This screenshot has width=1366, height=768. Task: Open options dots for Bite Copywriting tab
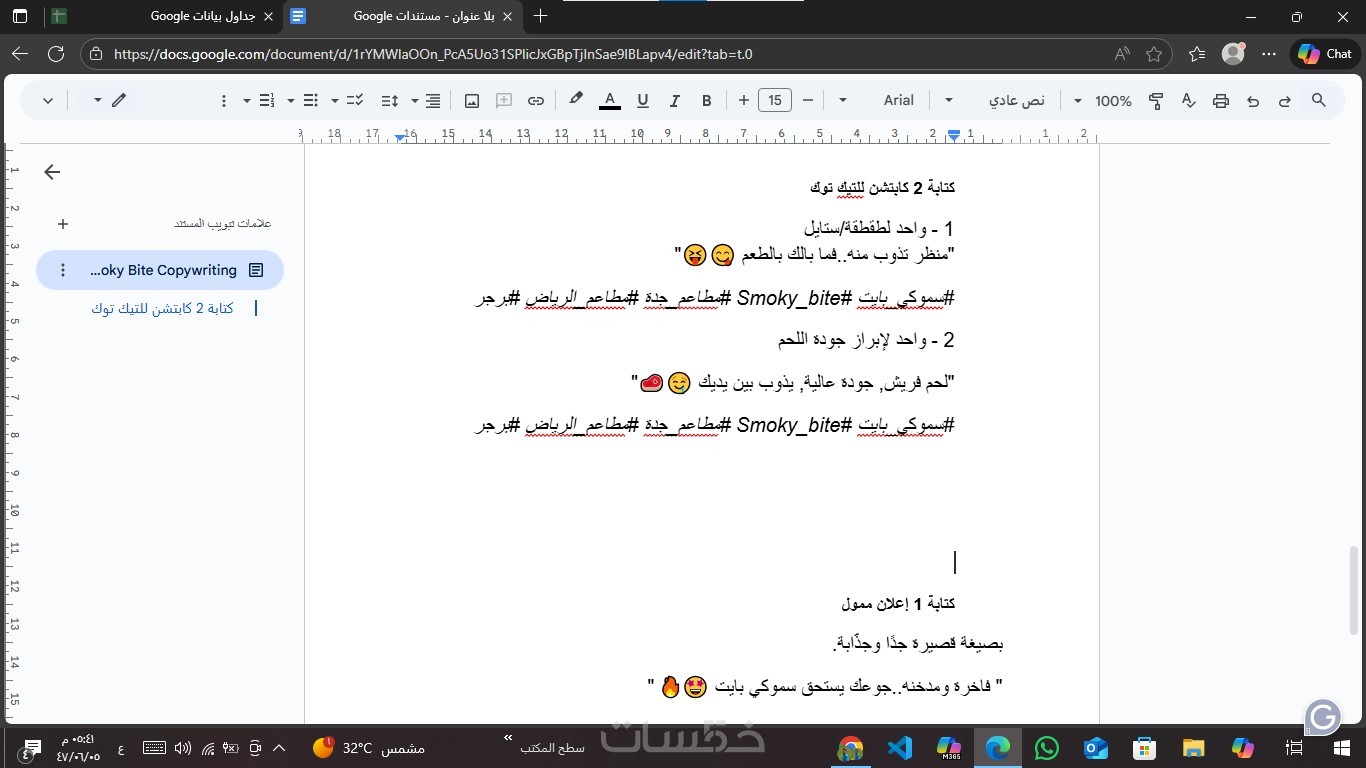[x=63, y=270]
